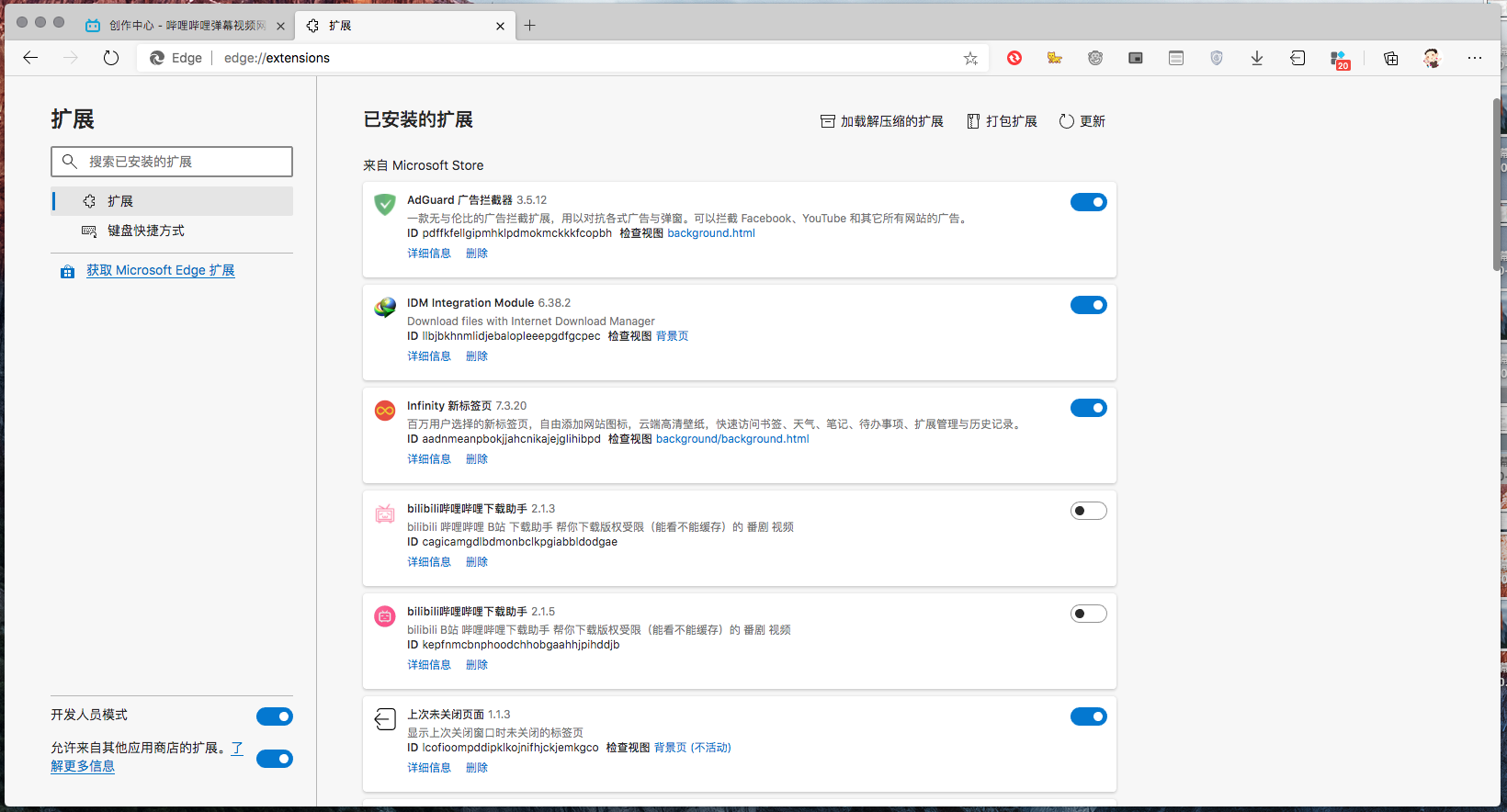
Task: Disable the AdGuard 广告拦截器 extension toggle
Action: [1089, 202]
